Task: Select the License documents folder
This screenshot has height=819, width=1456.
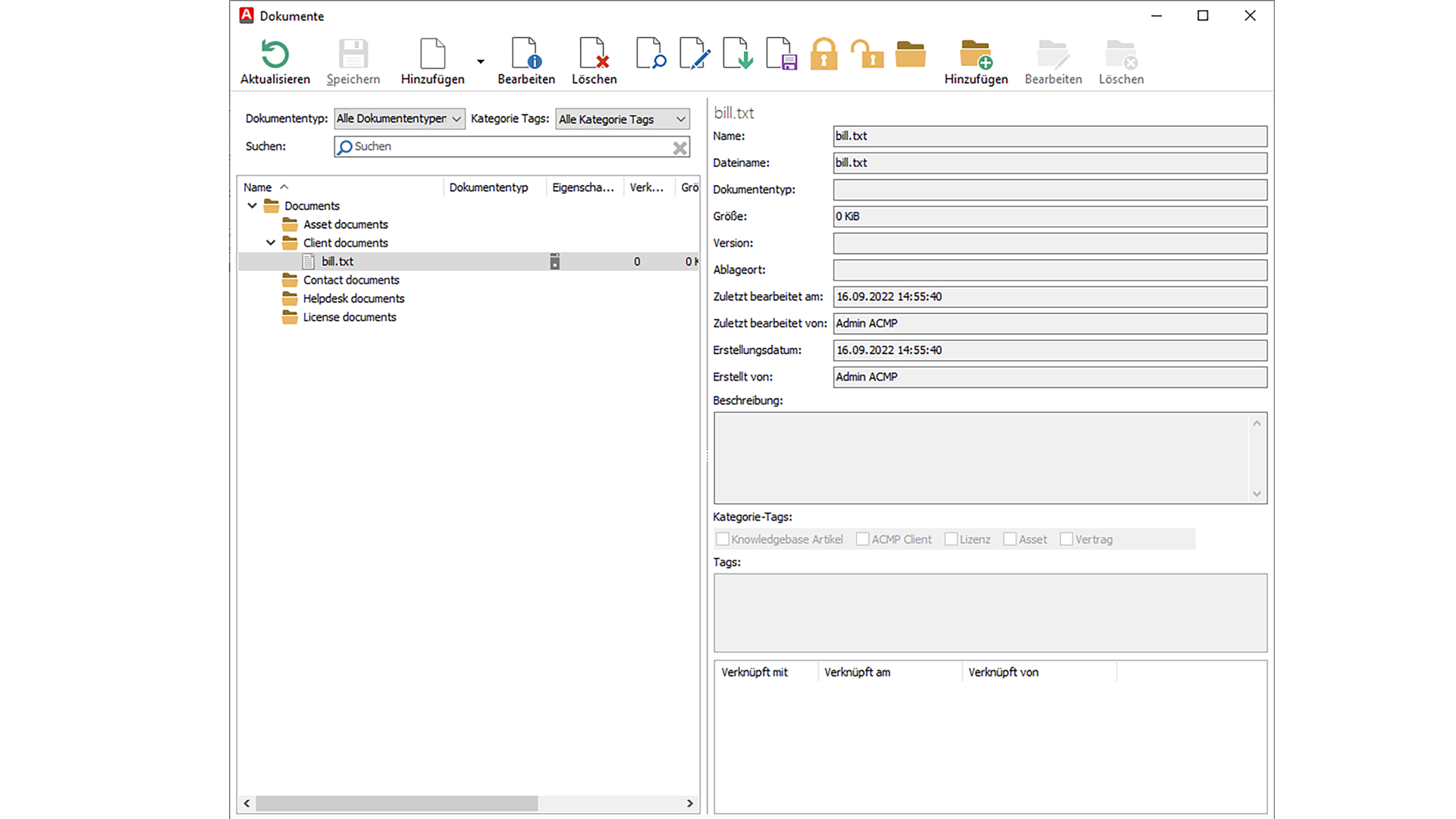Action: coord(350,317)
